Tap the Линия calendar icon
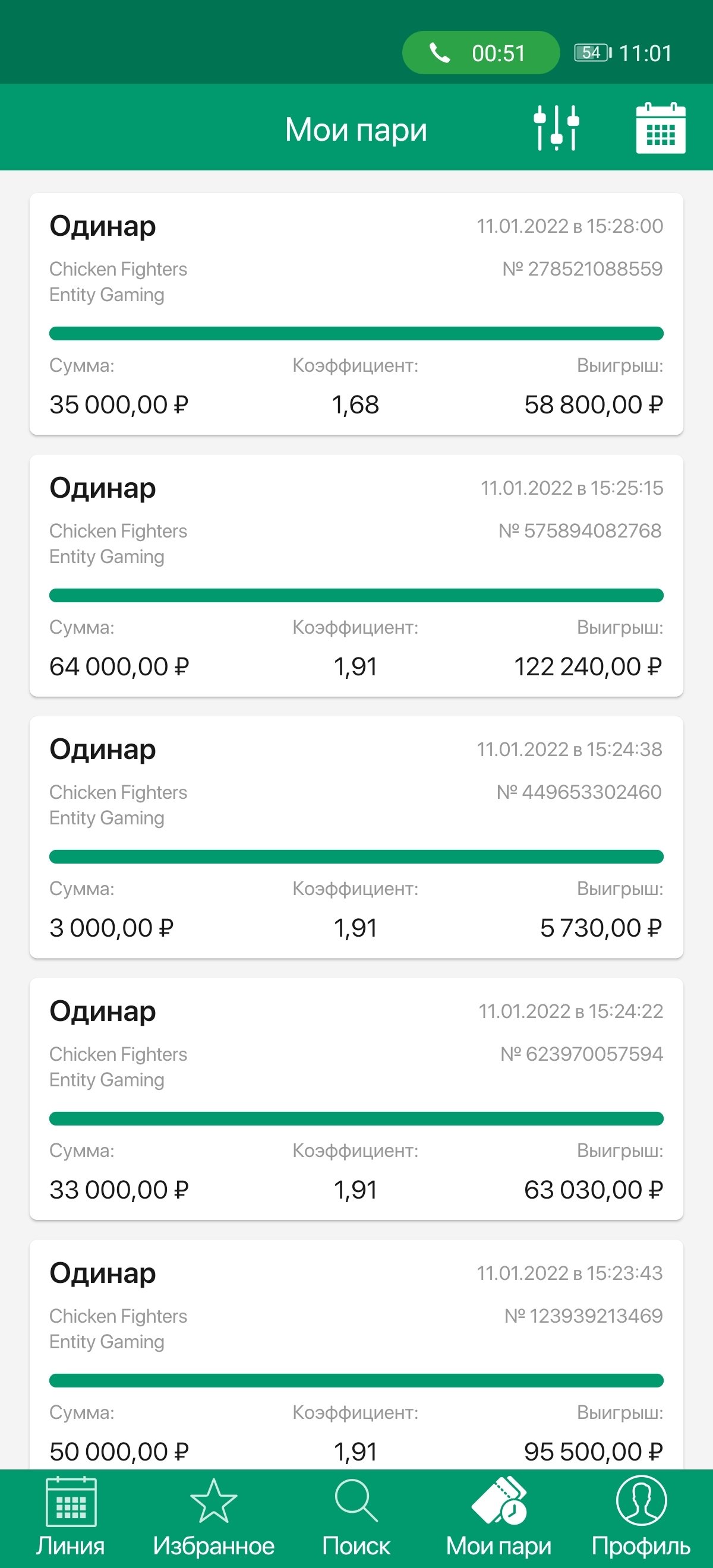The image size is (713, 1568). pos(71,1501)
